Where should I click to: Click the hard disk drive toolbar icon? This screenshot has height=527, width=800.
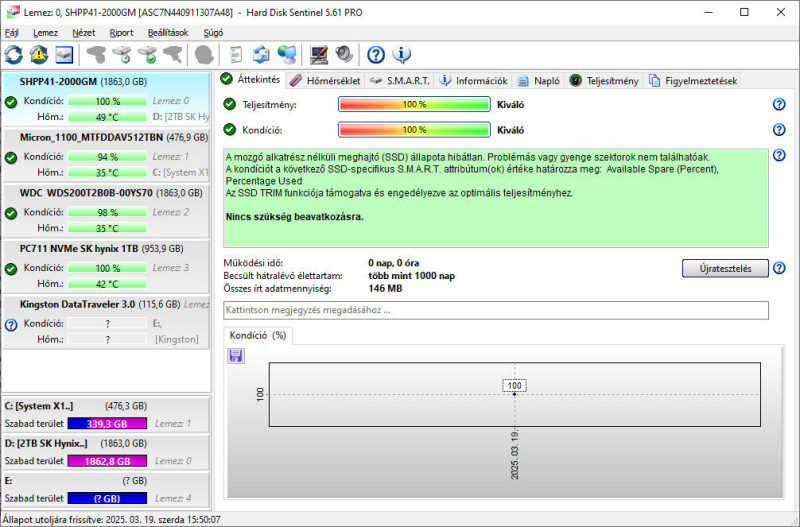64,55
